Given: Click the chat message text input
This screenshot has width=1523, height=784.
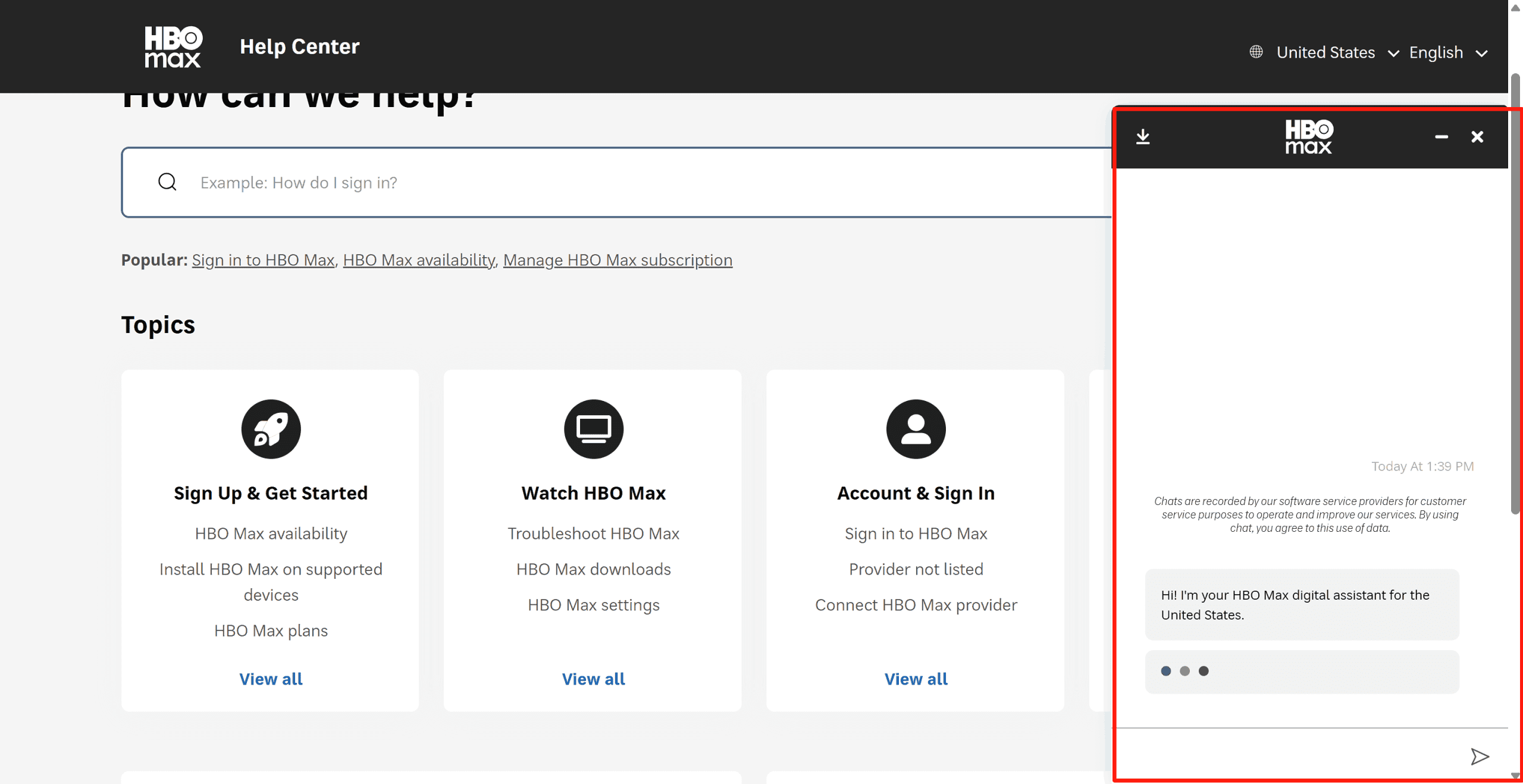Looking at the screenshot, I should point(1288,755).
